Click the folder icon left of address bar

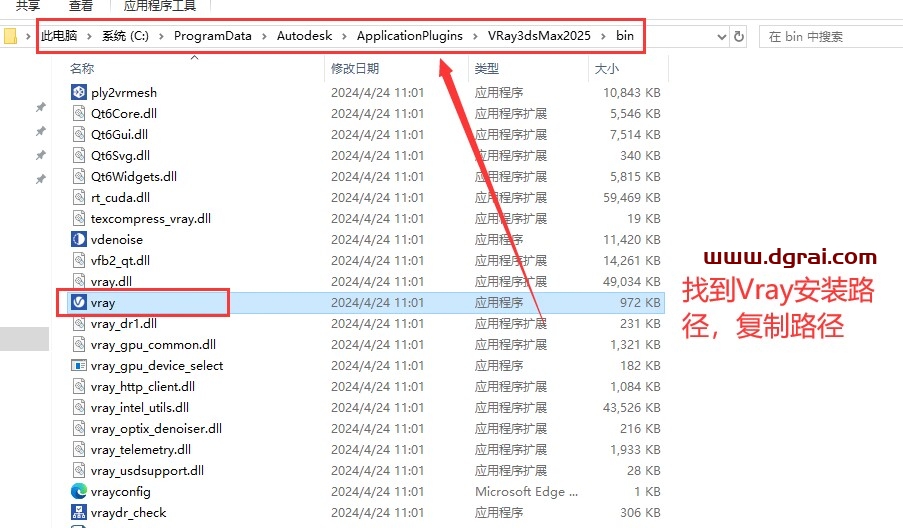tap(10, 36)
